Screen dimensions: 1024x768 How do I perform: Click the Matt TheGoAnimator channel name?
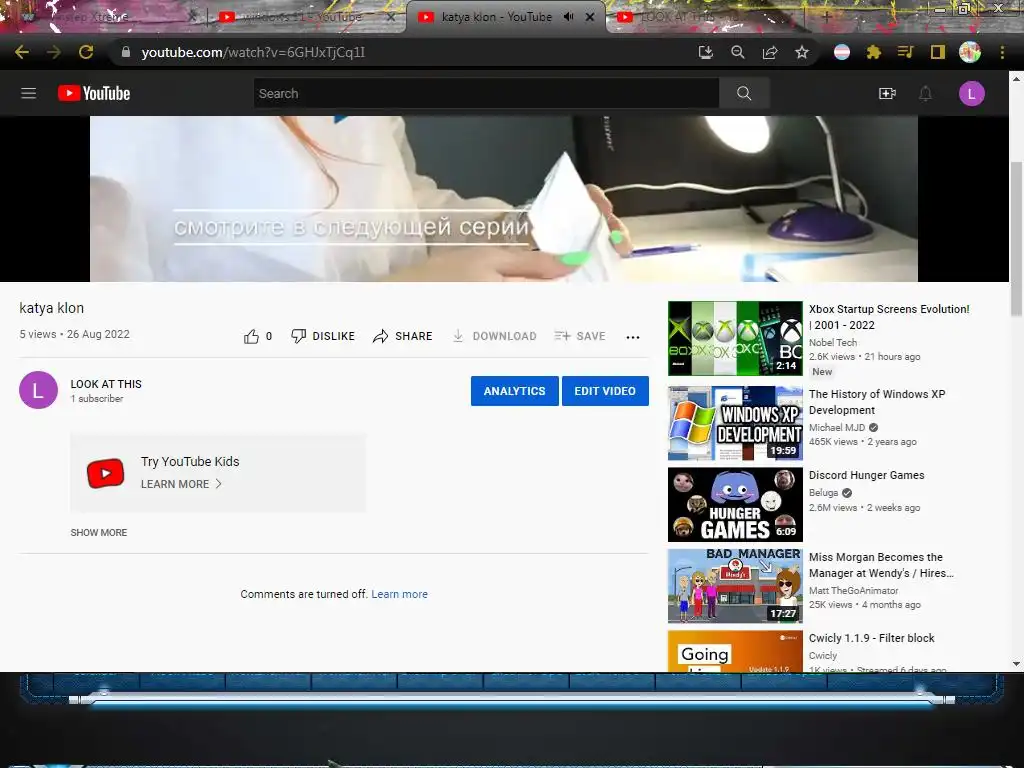coord(853,590)
